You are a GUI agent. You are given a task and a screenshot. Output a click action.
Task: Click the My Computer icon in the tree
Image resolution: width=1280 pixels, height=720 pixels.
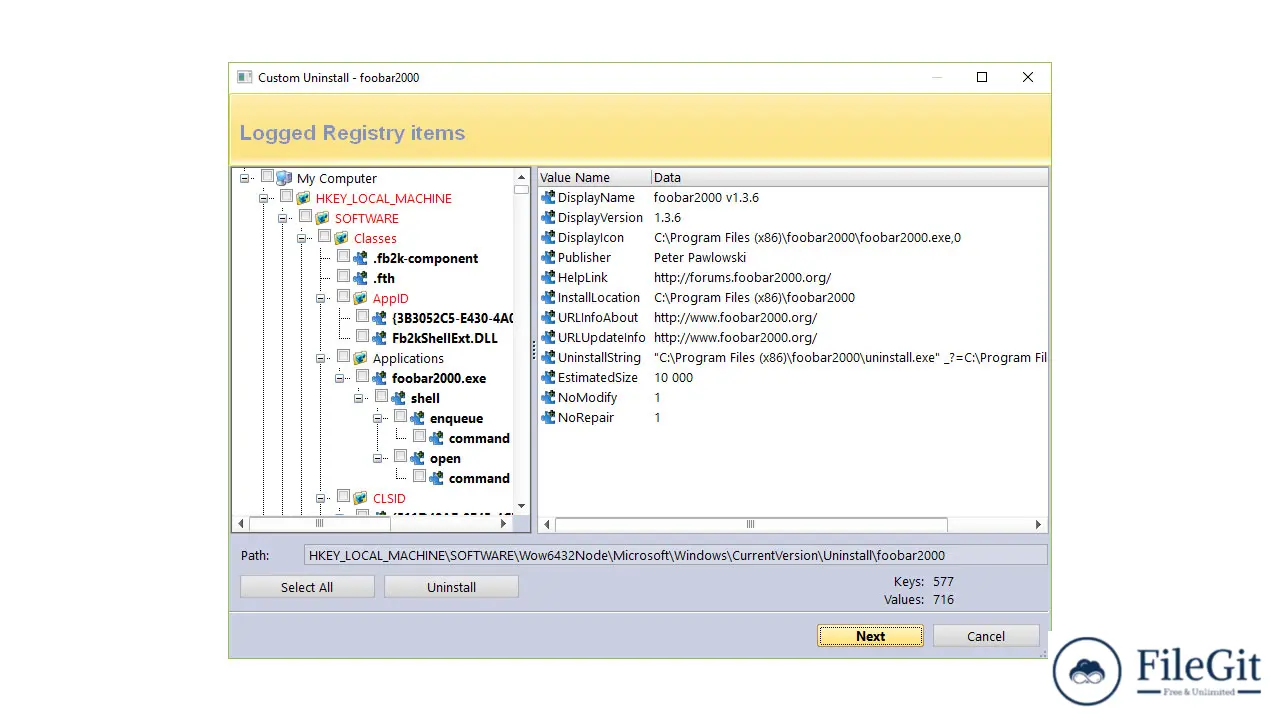284,178
